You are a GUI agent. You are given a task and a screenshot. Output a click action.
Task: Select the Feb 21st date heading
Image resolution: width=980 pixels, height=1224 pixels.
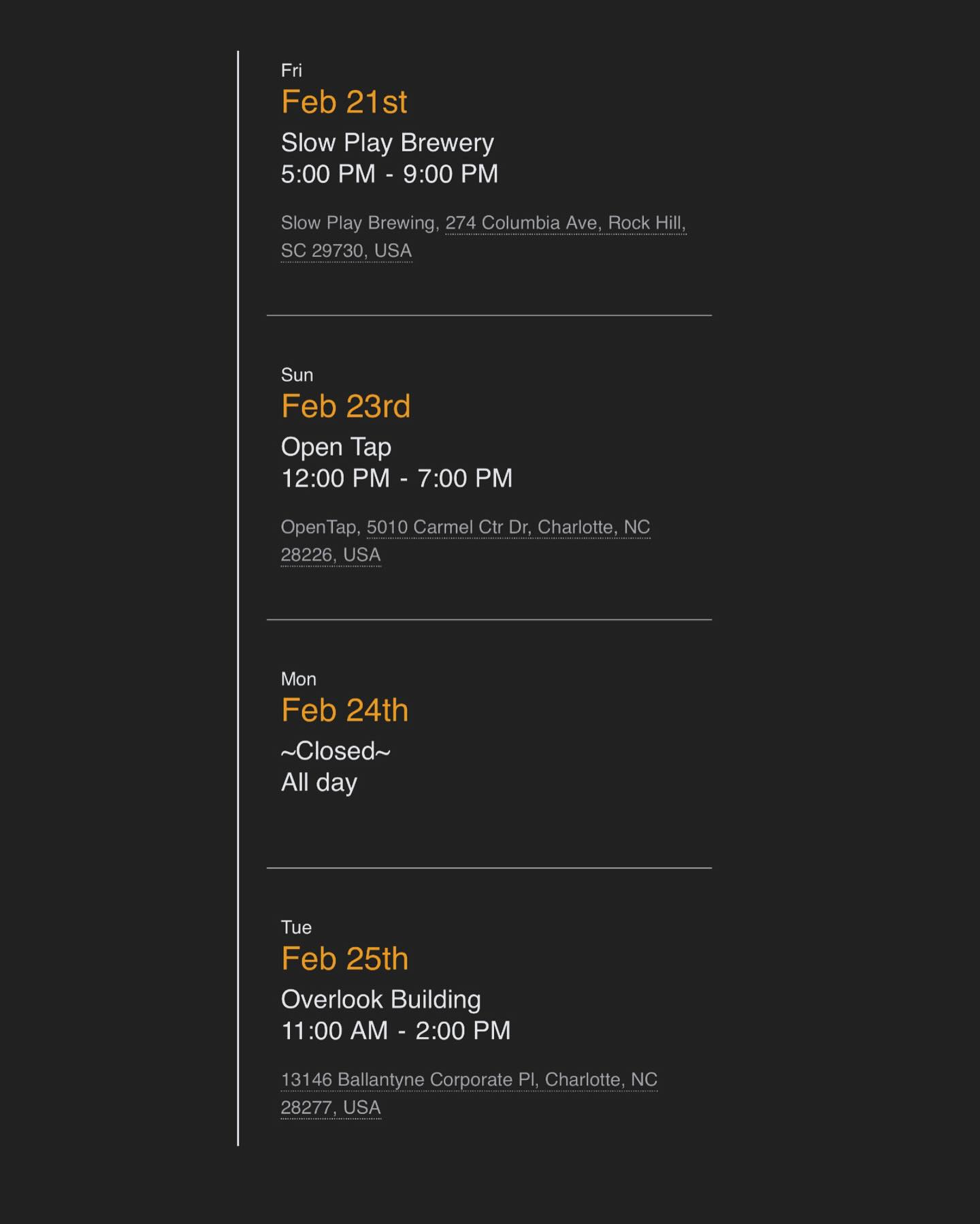(344, 103)
